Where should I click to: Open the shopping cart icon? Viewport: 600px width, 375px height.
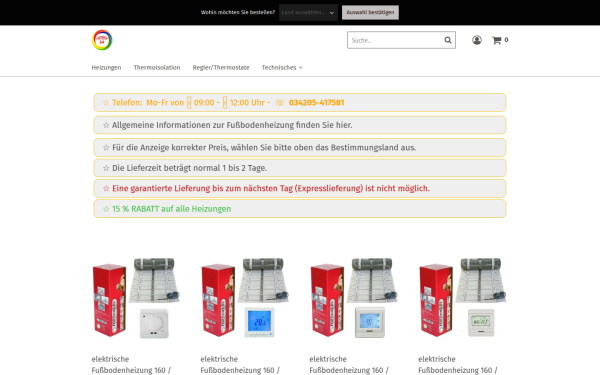[x=497, y=40]
